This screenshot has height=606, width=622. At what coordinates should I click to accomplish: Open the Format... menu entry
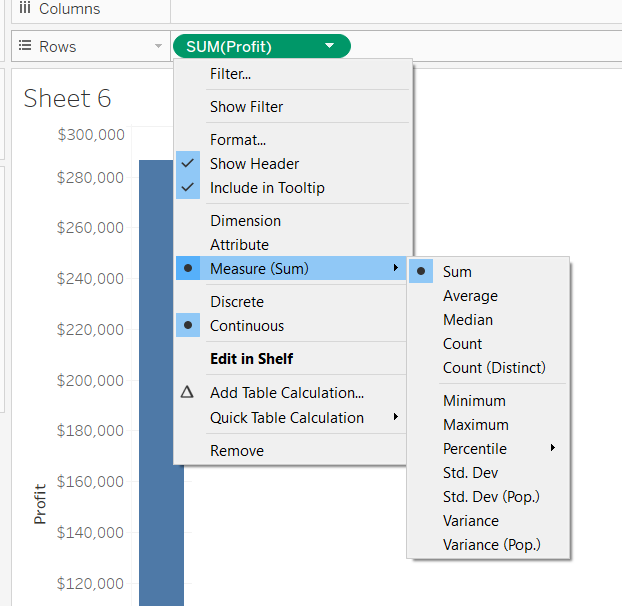[x=237, y=140]
